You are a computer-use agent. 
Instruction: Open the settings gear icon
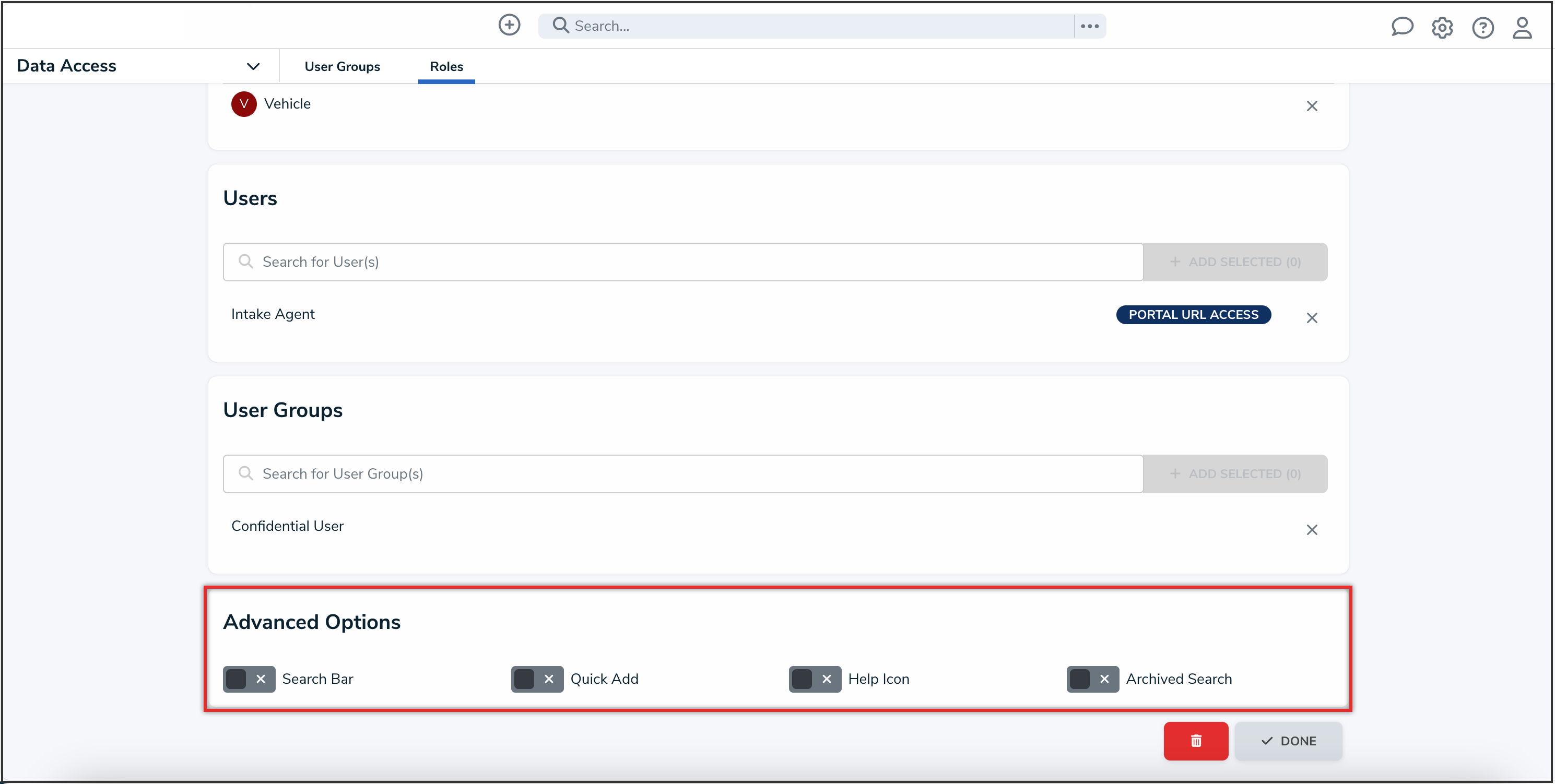coord(1442,28)
